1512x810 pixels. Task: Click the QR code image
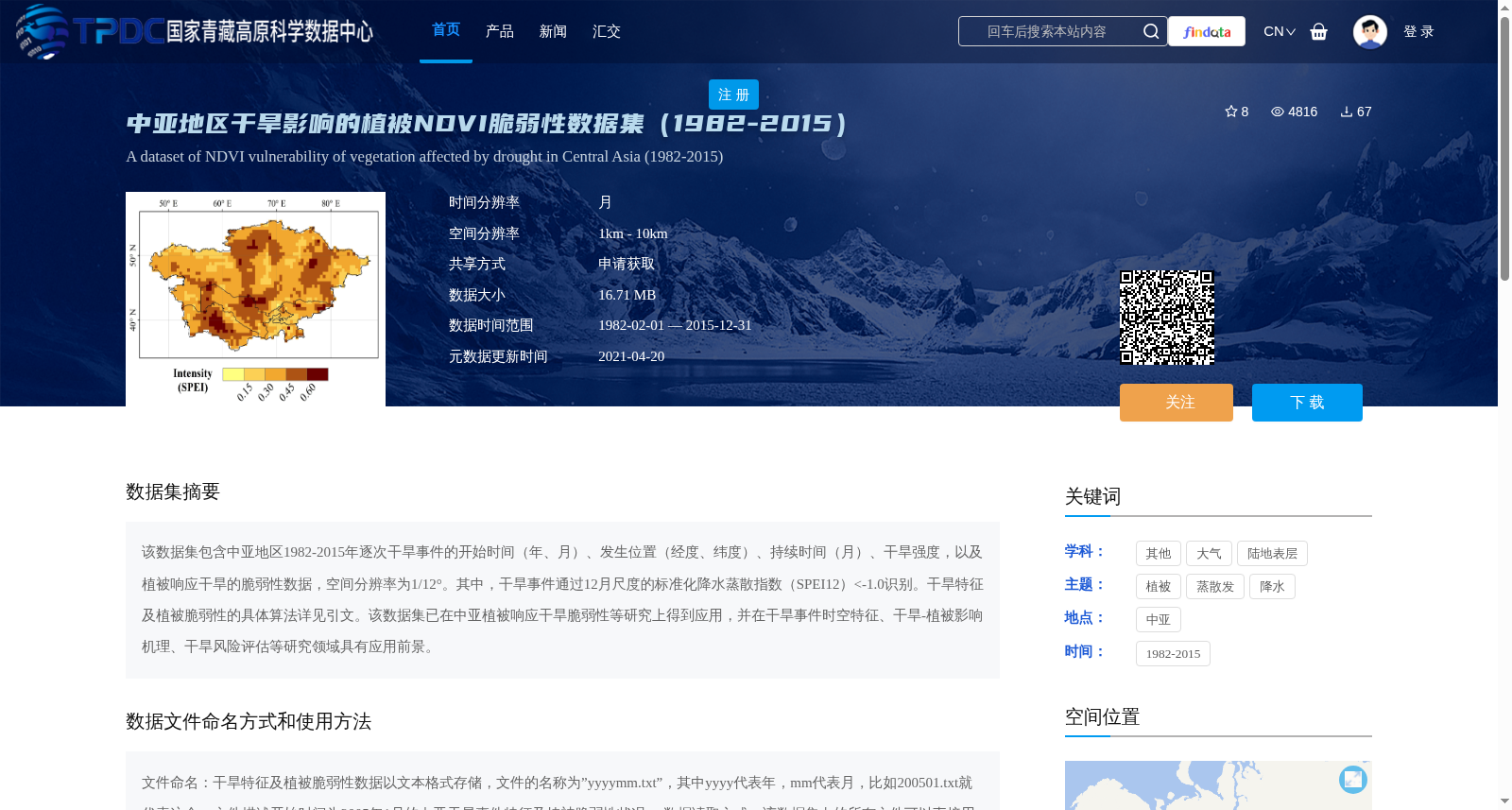[x=1167, y=318]
